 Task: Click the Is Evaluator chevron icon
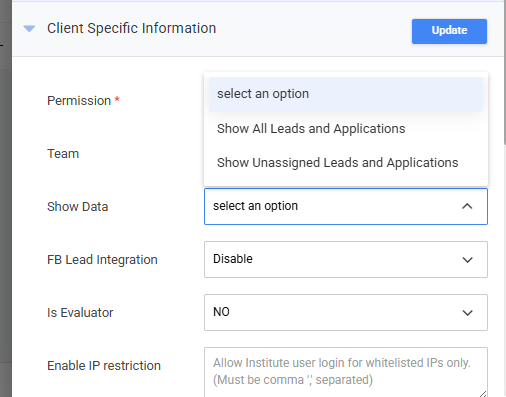(467, 313)
